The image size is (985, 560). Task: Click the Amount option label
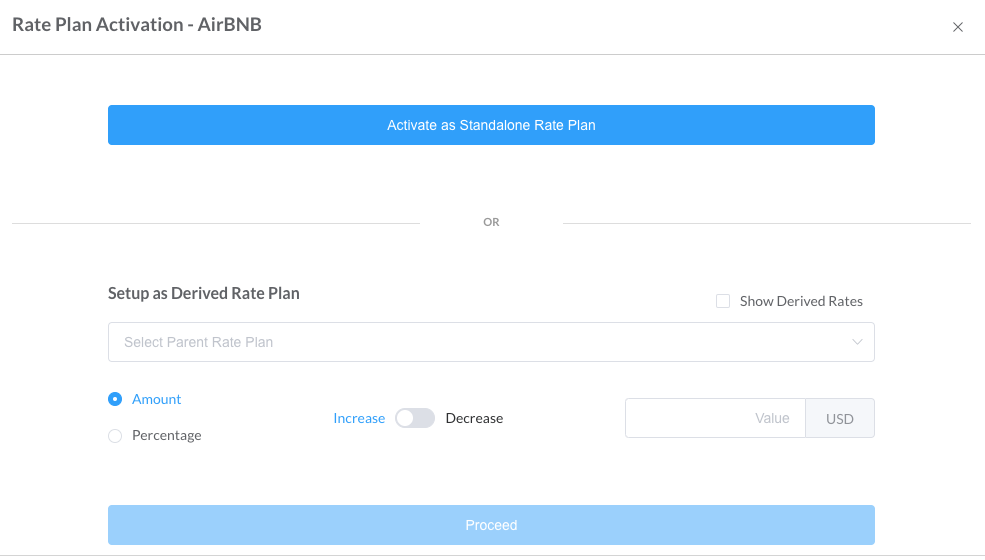pos(157,399)
